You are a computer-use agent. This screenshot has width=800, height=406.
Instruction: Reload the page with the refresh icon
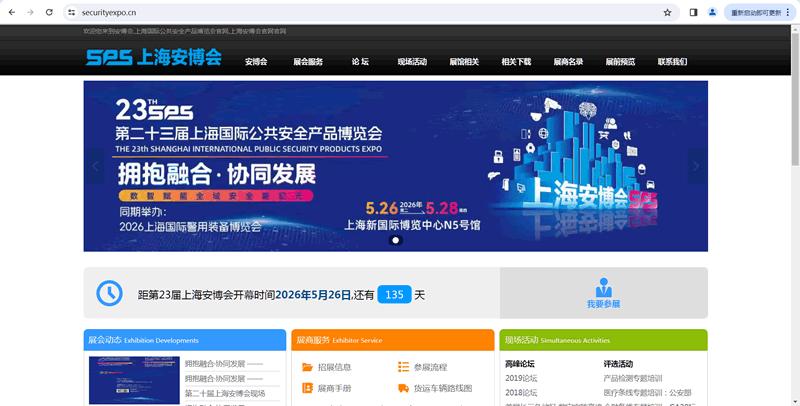tap(48, 12)
